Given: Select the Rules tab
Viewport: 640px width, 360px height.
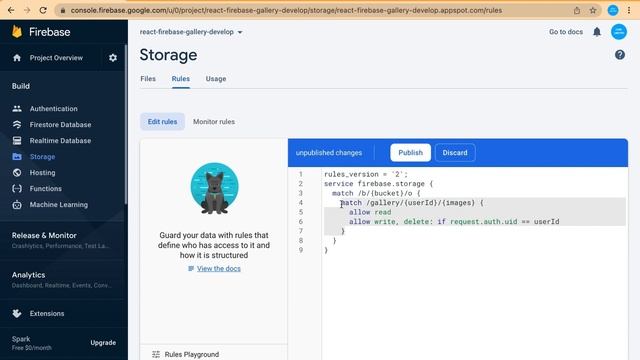Looking at the screenshot, I should click(x=180, y=79).
